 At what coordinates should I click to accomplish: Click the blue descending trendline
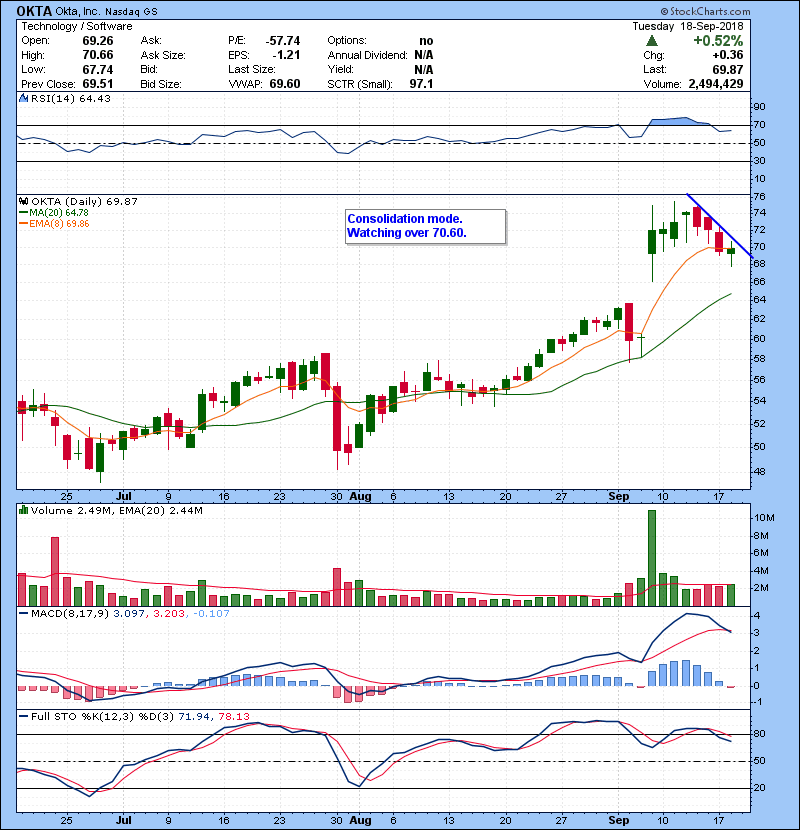pyautogui.click(x=720, y=225)
